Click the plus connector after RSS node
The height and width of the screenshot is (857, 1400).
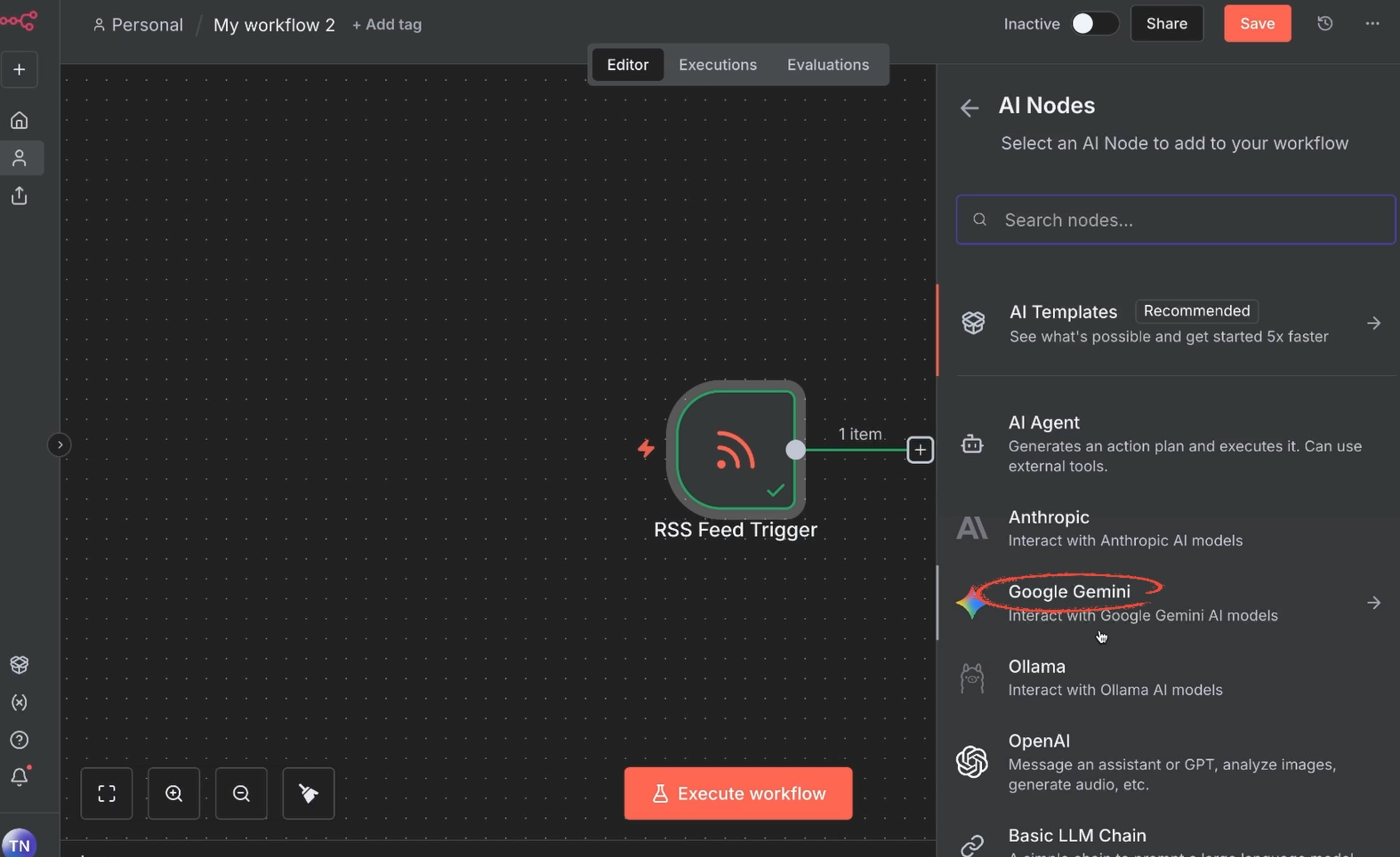[x=921, y=450]
